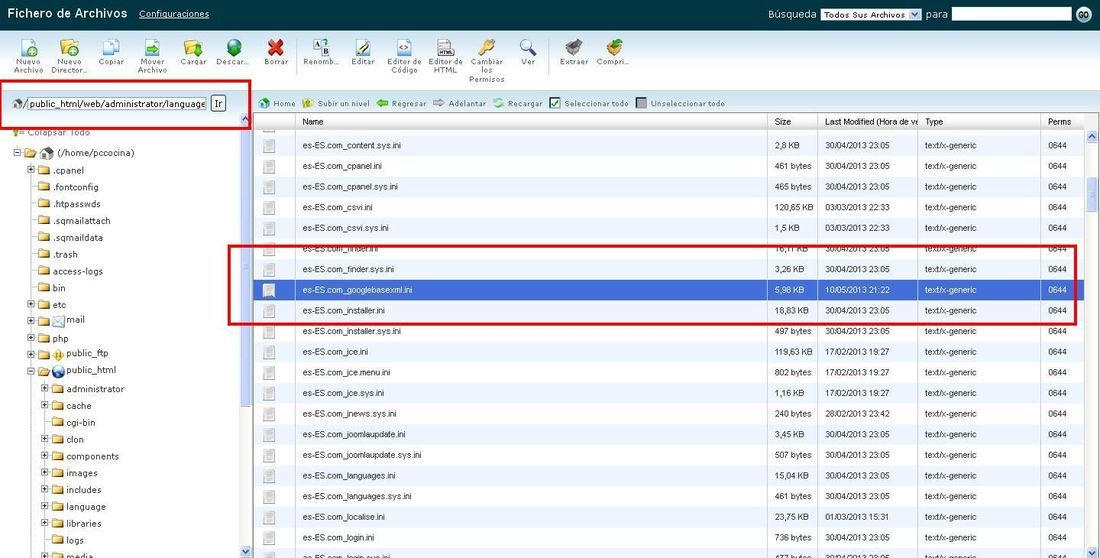1100x558 pixels.
Task: Select the libraries folder in tree
Action: pyautogui.click(x=83, y=524)
